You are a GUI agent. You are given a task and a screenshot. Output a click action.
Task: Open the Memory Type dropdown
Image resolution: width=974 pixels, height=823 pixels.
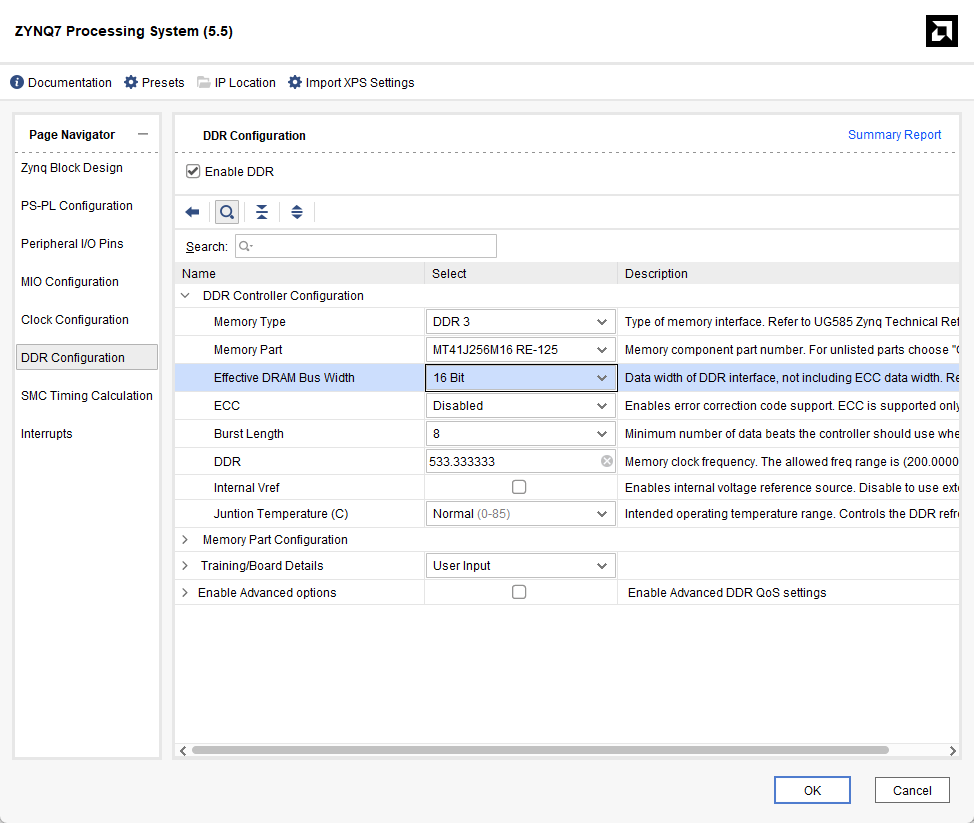[x=521, y=322]
